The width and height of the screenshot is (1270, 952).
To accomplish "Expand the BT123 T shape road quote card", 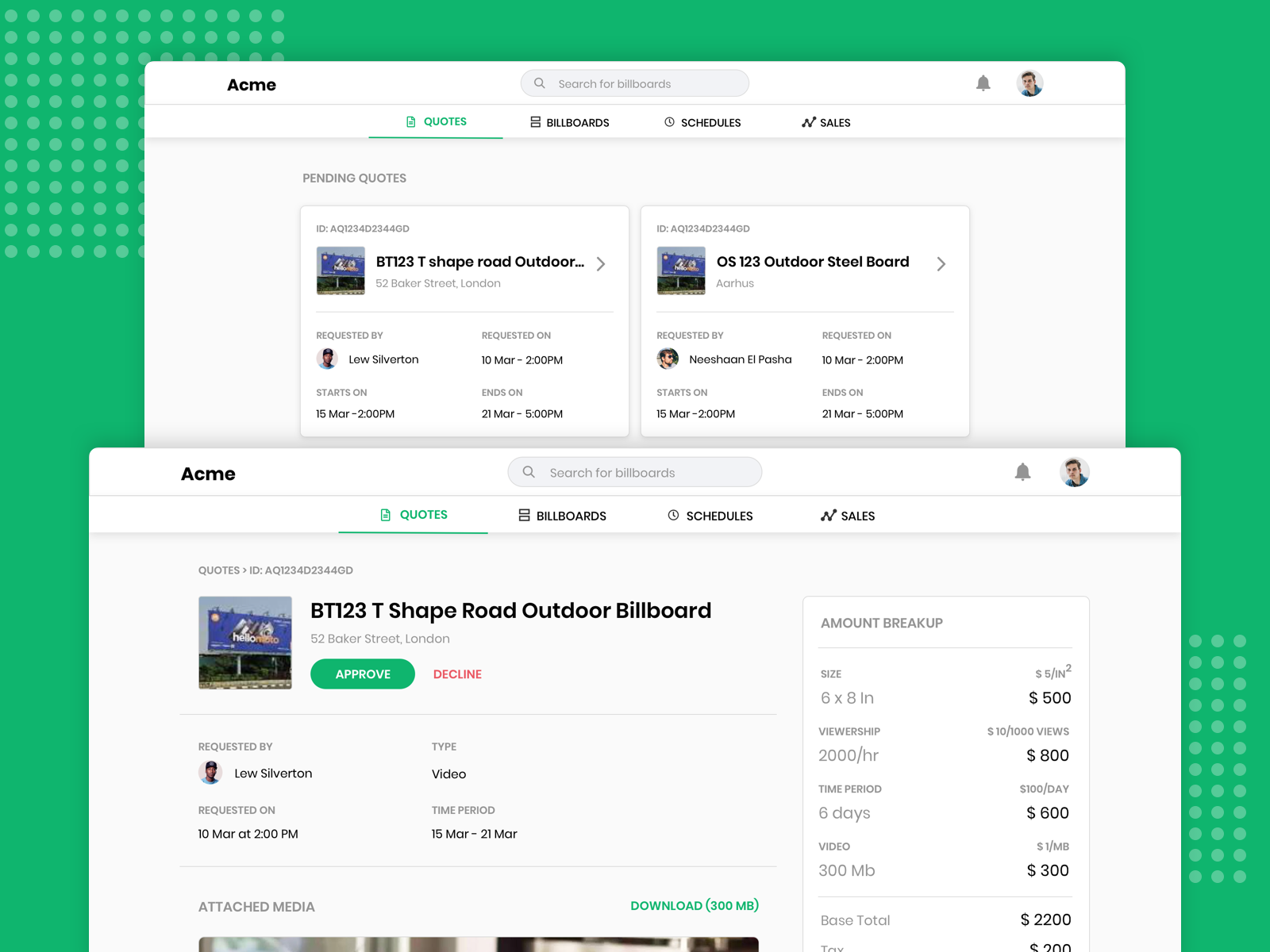I will 602,263.
